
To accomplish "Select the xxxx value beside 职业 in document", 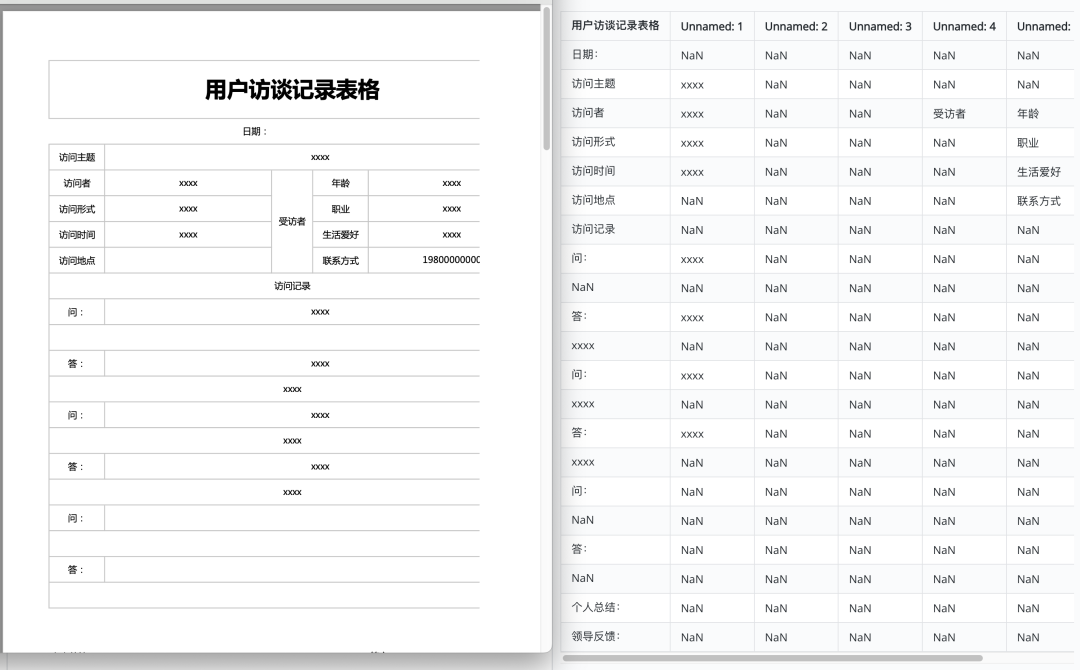I will (451, 209).
